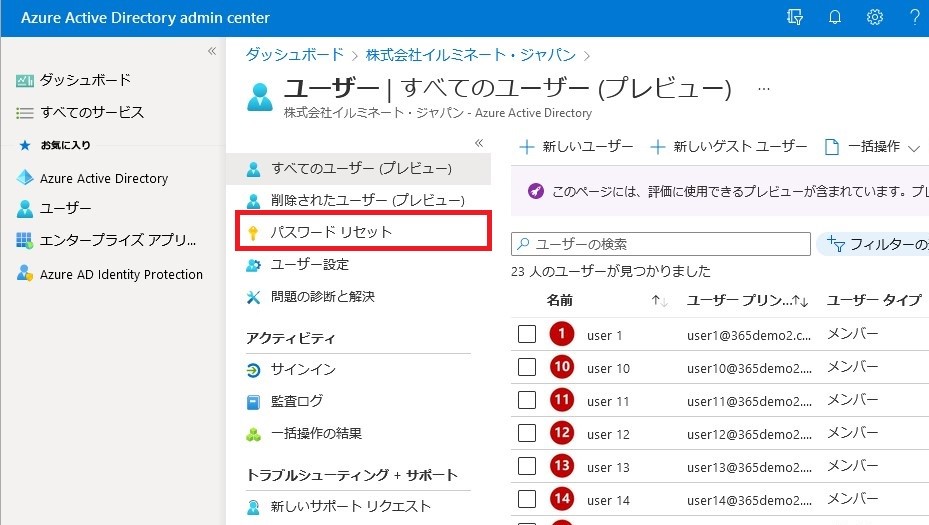Click the Azure AD Identity Protection icon
The image size is (929, 525).
point(25,273)
